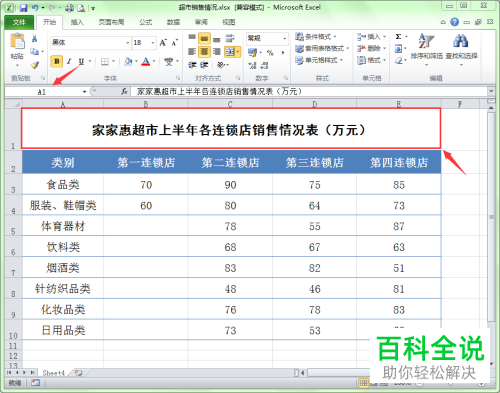This screenshot has width=500, height=393.
Task: Open the 文件 File tab
Action: coord(19,22)
